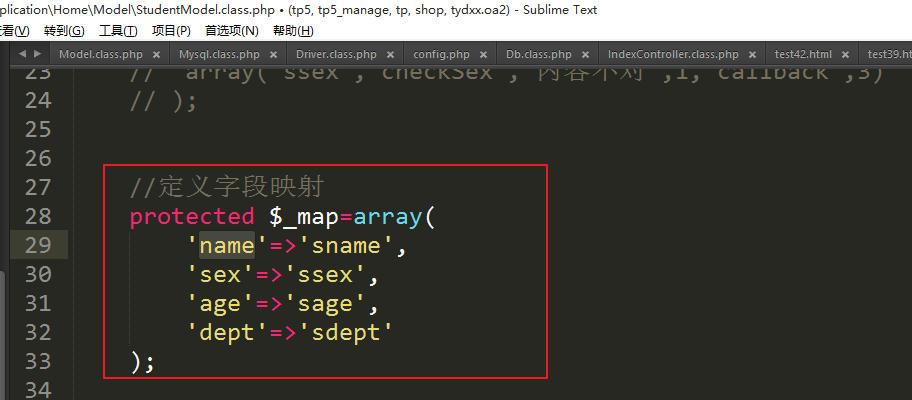Click line number 29 in gutter

38,245
